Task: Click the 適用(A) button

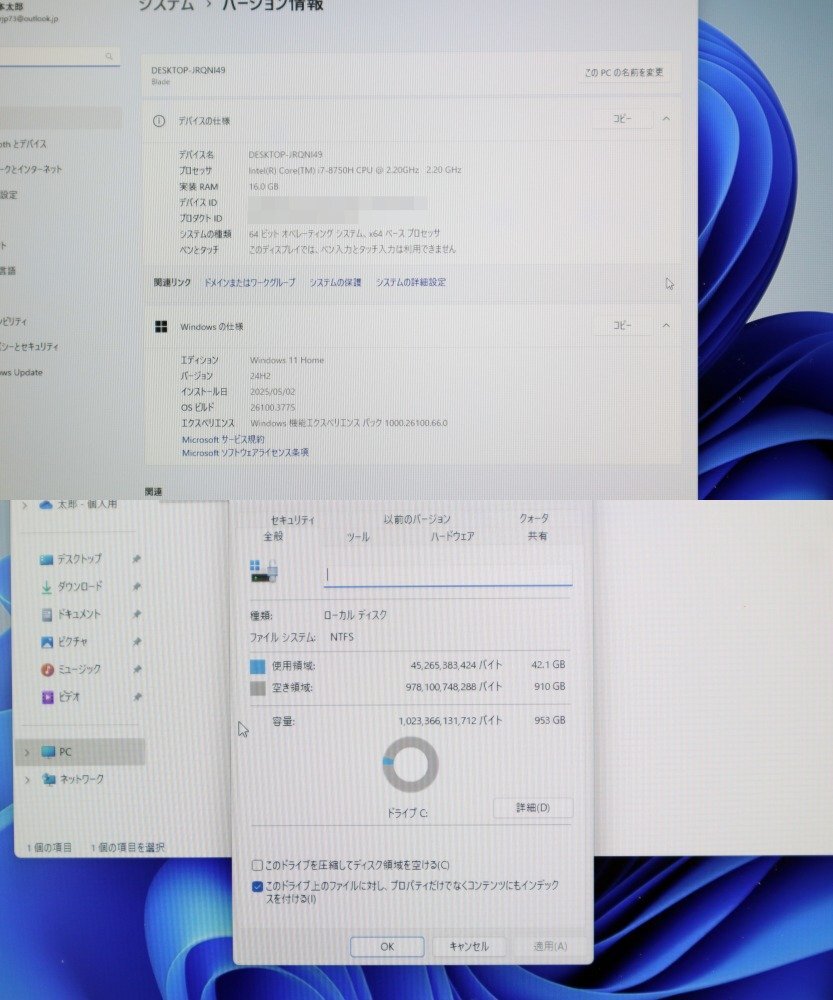Action: point(550,946)
